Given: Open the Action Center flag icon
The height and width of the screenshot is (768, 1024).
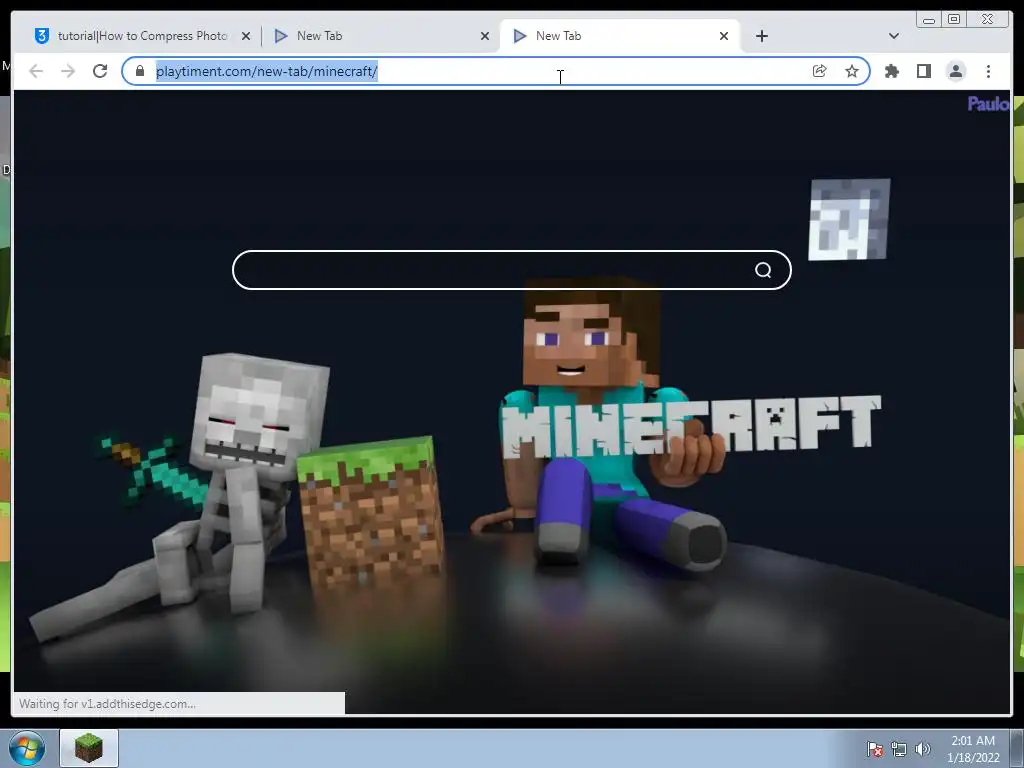Looking at the screenshot, I should click(874, 749).
